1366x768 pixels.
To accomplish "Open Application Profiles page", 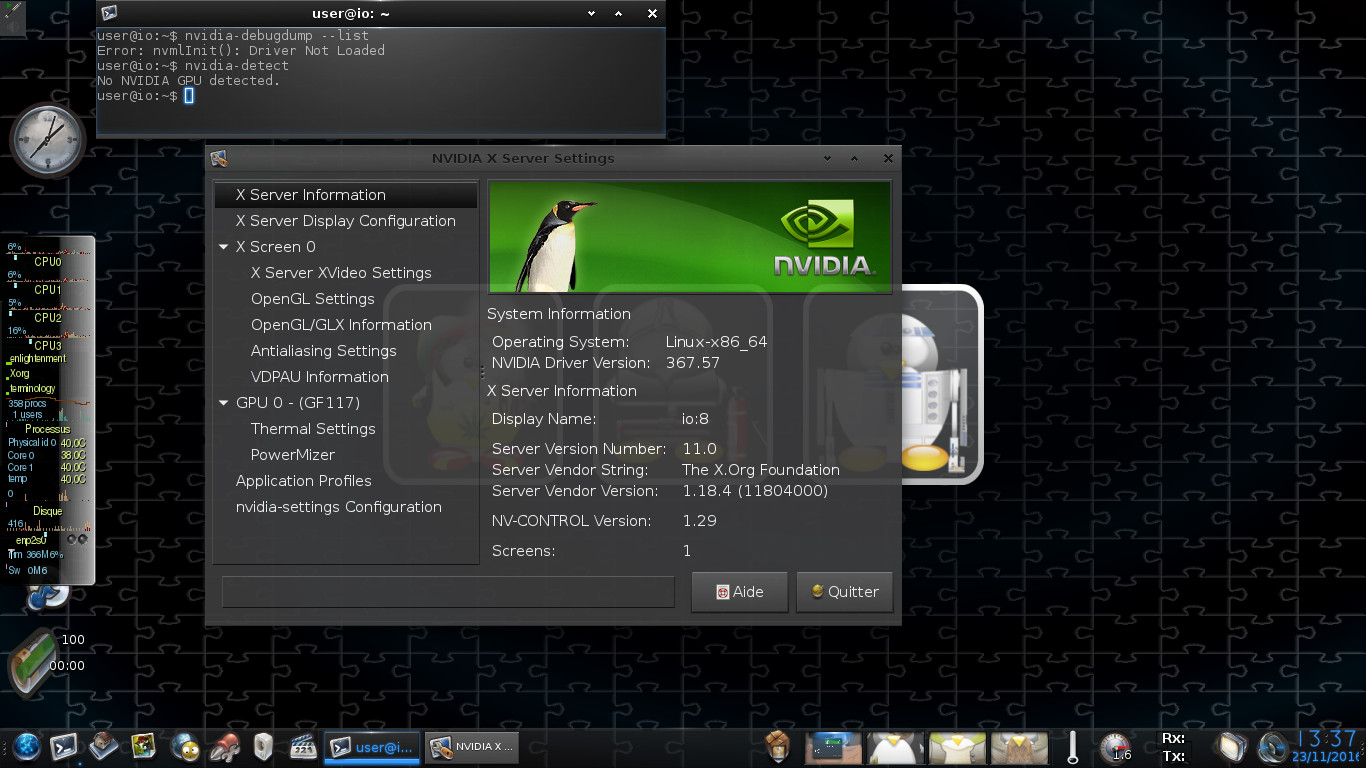I will pos(304,481).
